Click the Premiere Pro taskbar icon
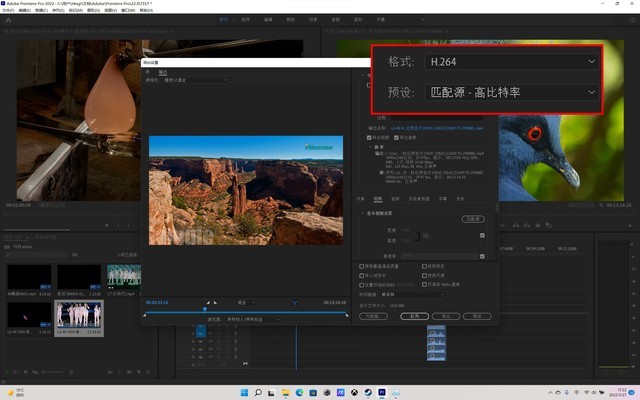 pyautogui.click(x=382, y=393)
